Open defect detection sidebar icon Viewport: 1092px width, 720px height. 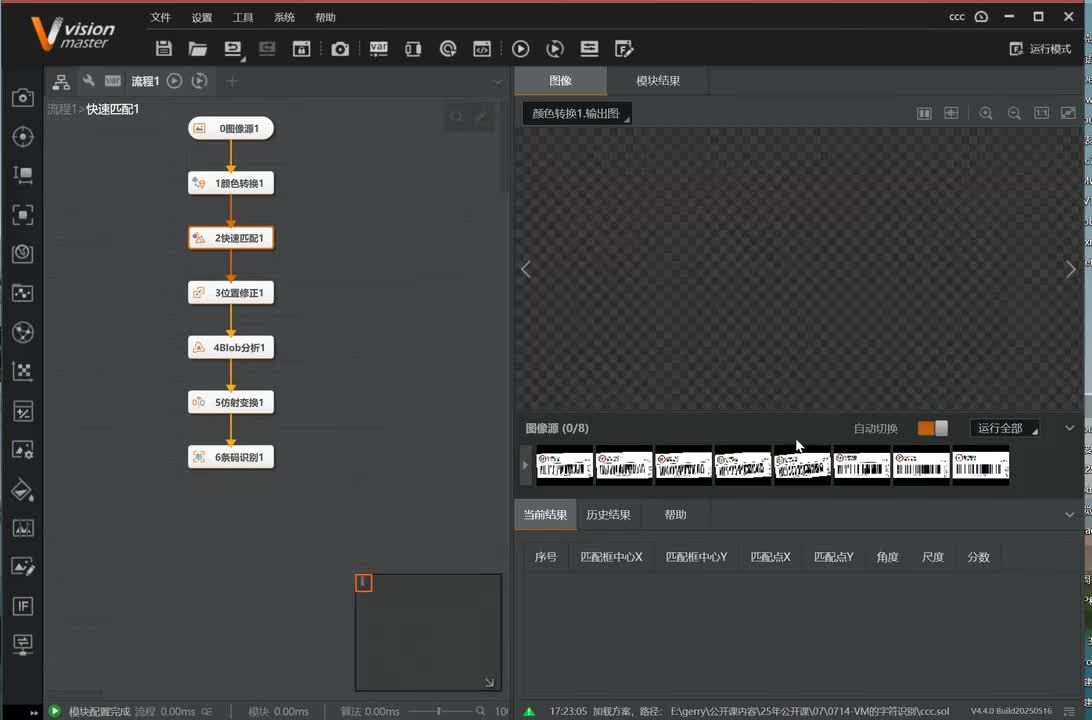(23, 529)
